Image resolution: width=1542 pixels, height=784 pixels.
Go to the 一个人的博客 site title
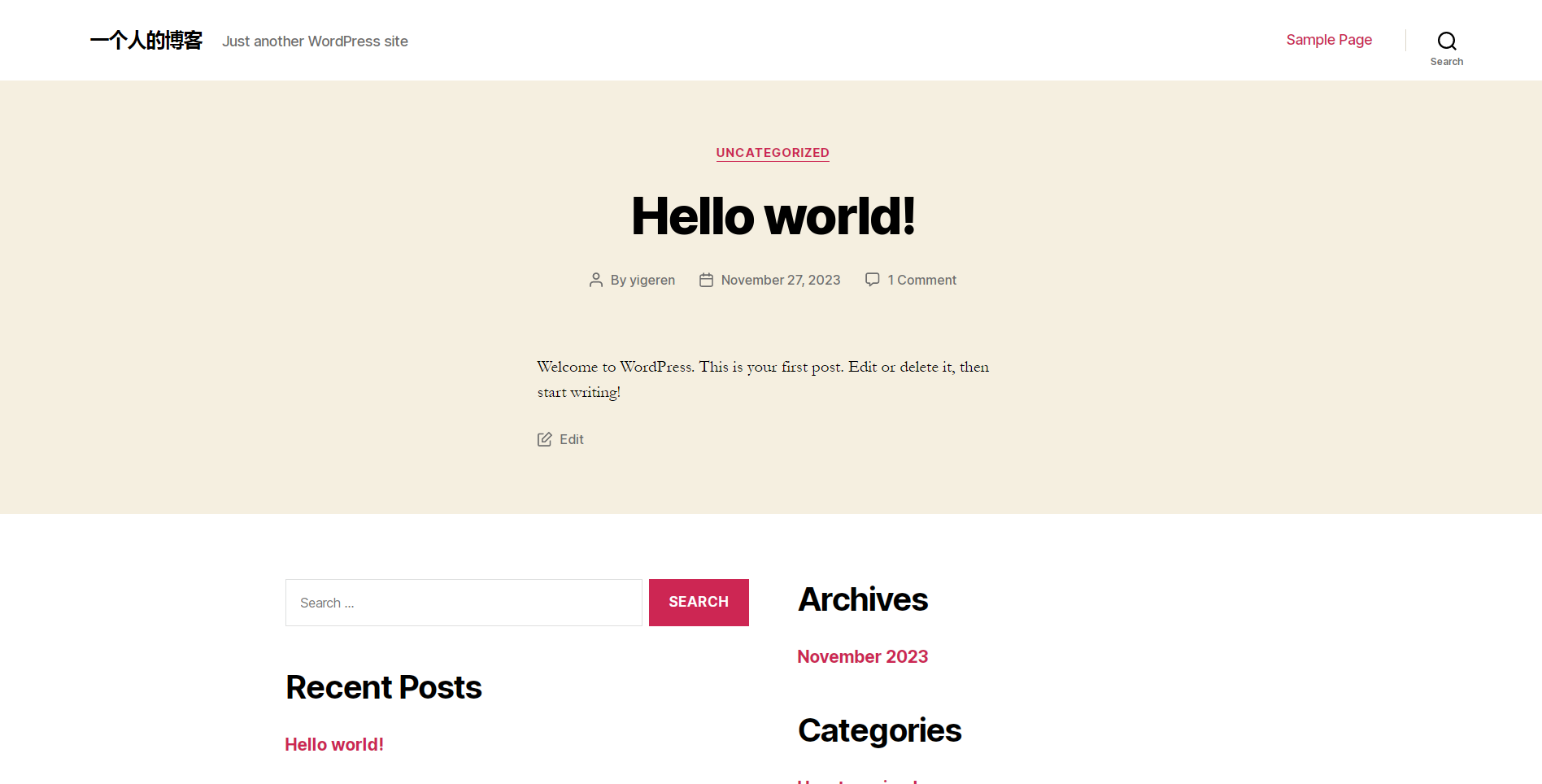[x=146, y=40]
